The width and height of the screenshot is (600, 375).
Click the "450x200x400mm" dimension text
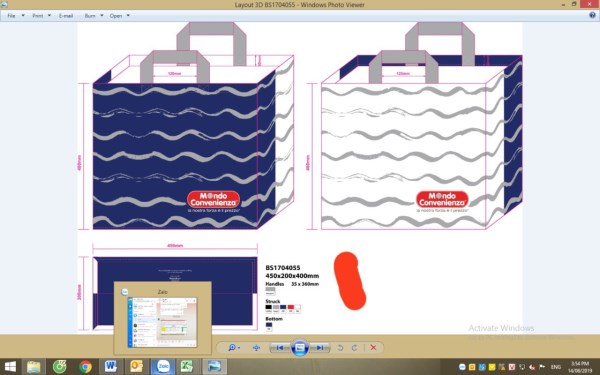click(292, 276)
